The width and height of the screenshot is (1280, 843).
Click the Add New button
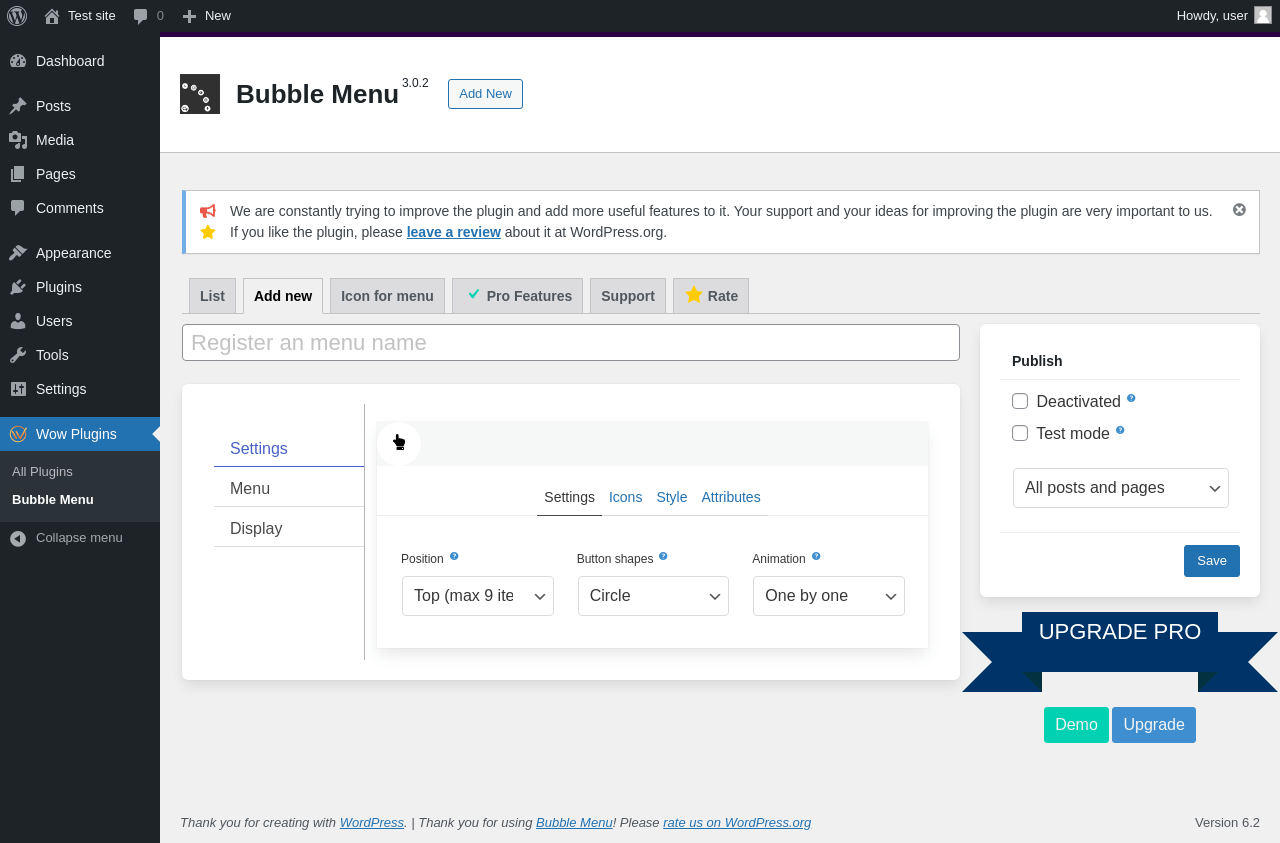tap(485, 94)
